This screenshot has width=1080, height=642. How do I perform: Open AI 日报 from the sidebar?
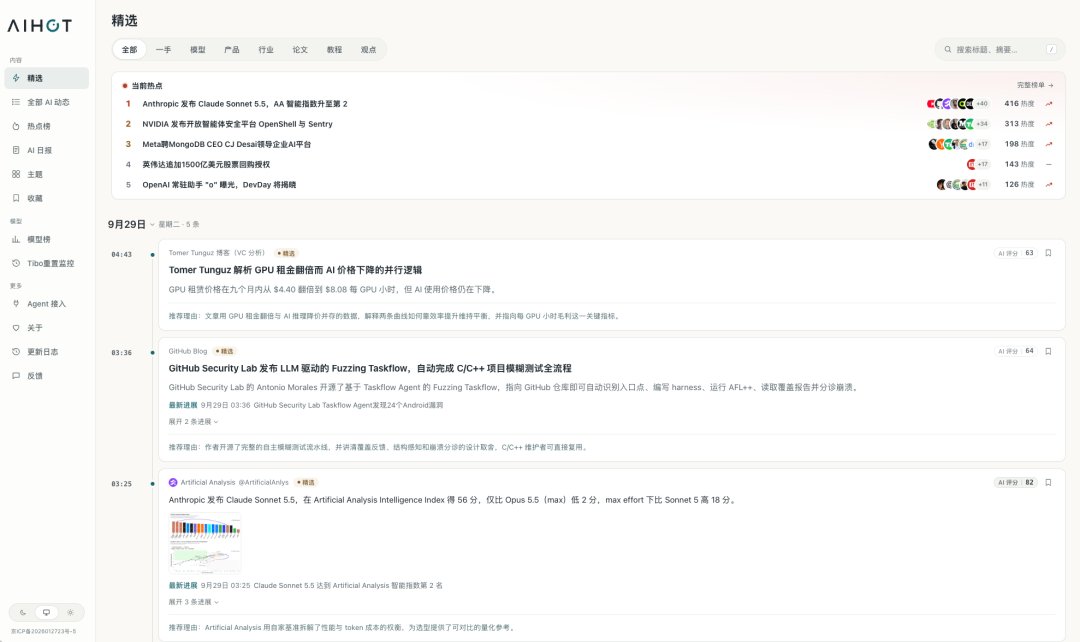pos(46,150)
